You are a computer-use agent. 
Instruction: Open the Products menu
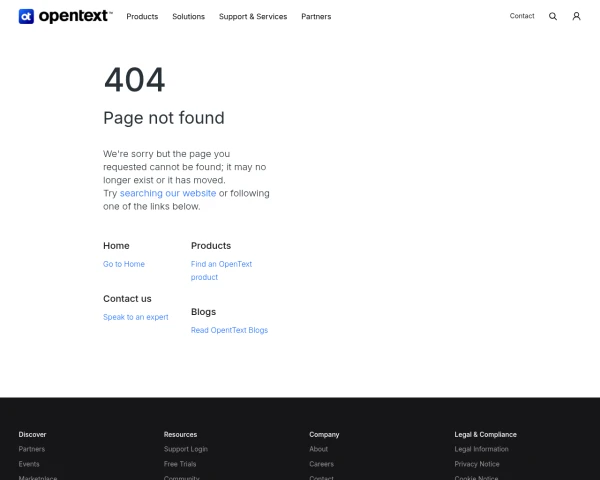coord(142,17)
